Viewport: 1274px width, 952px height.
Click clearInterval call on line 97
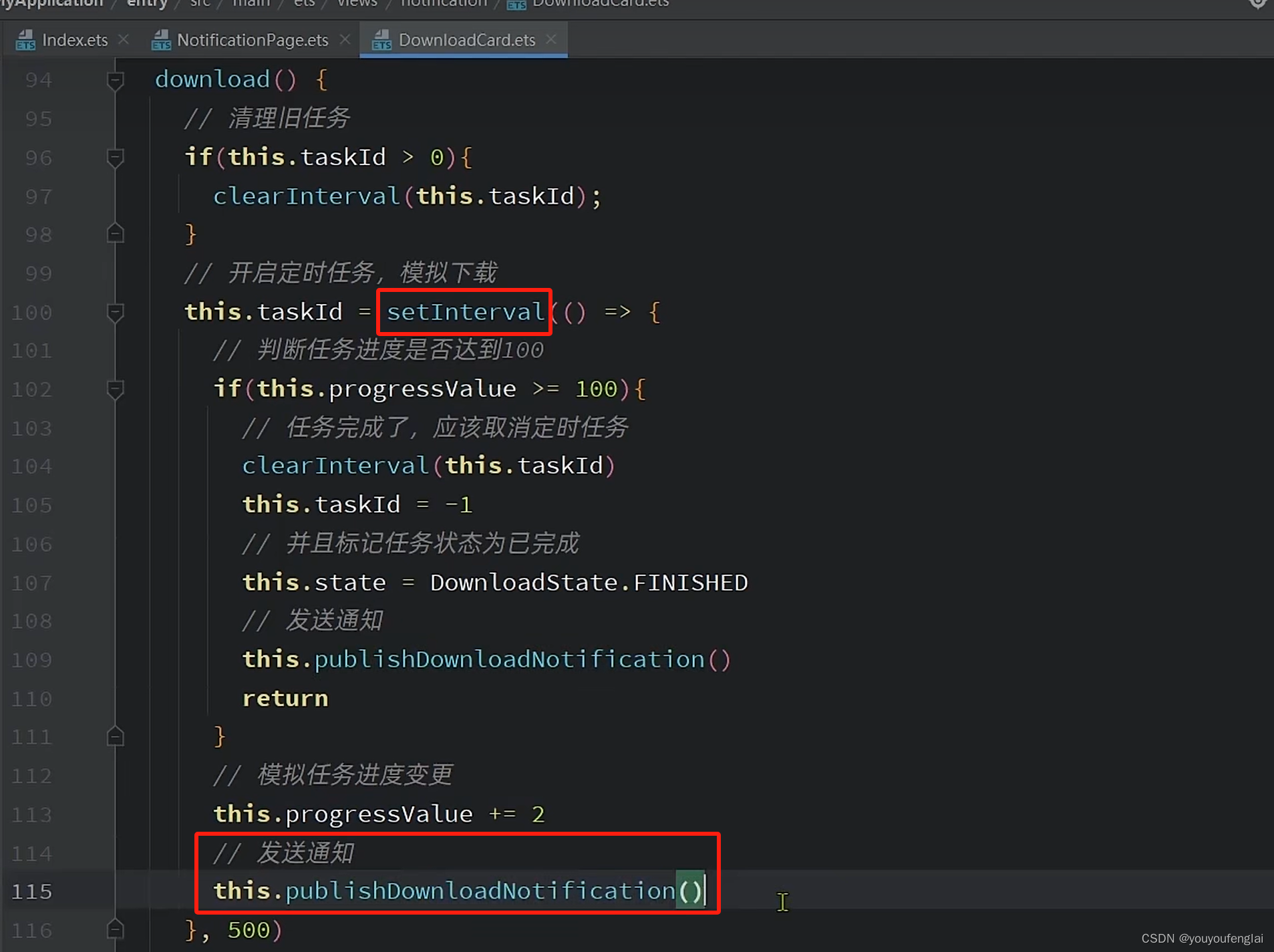point(307,196)
